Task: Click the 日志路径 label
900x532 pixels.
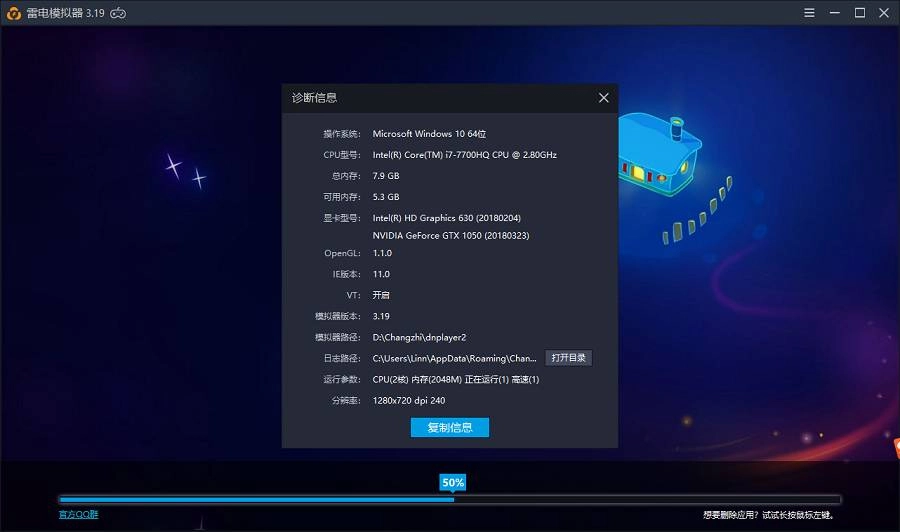Action: pos(342,358)
